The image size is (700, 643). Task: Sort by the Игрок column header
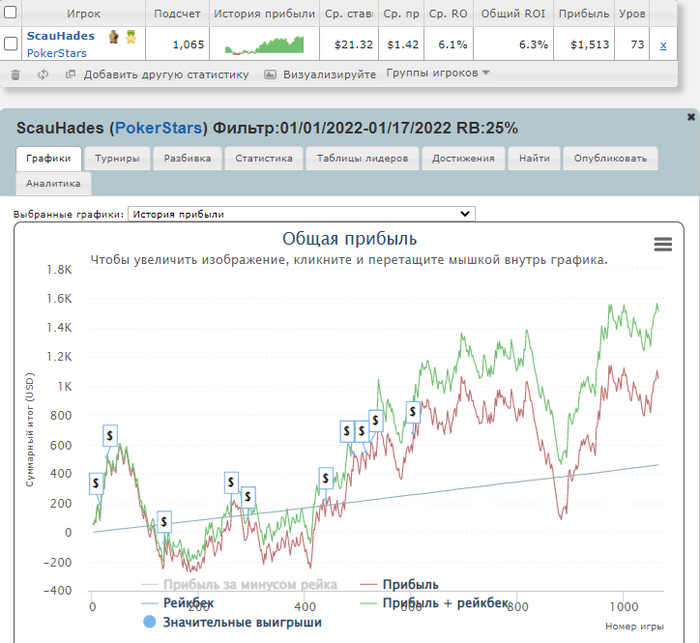coord(83,13)
